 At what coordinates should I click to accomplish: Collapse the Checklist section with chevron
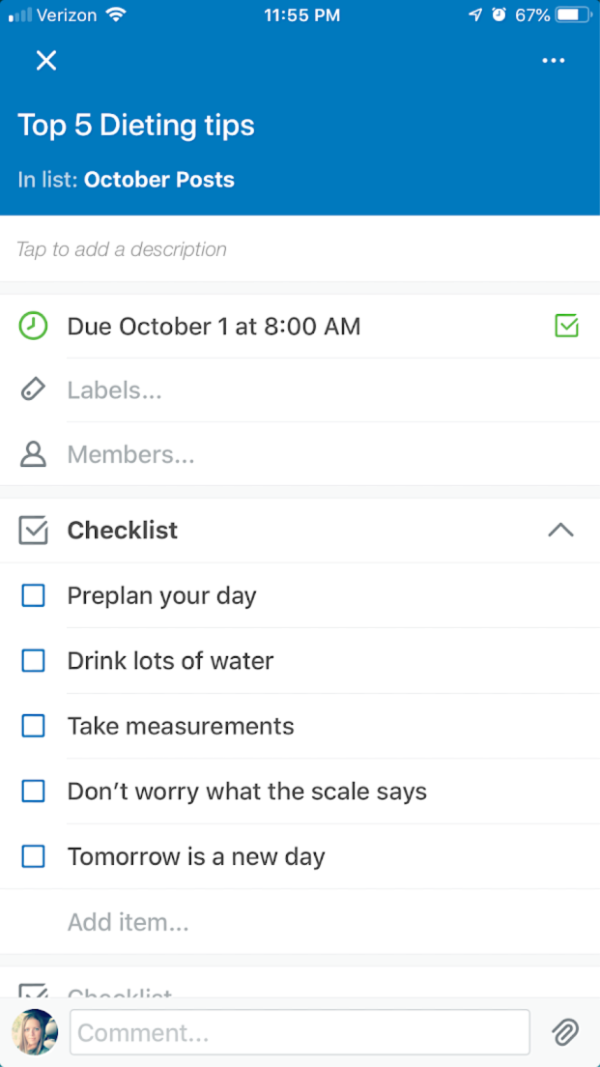(561, 530)
